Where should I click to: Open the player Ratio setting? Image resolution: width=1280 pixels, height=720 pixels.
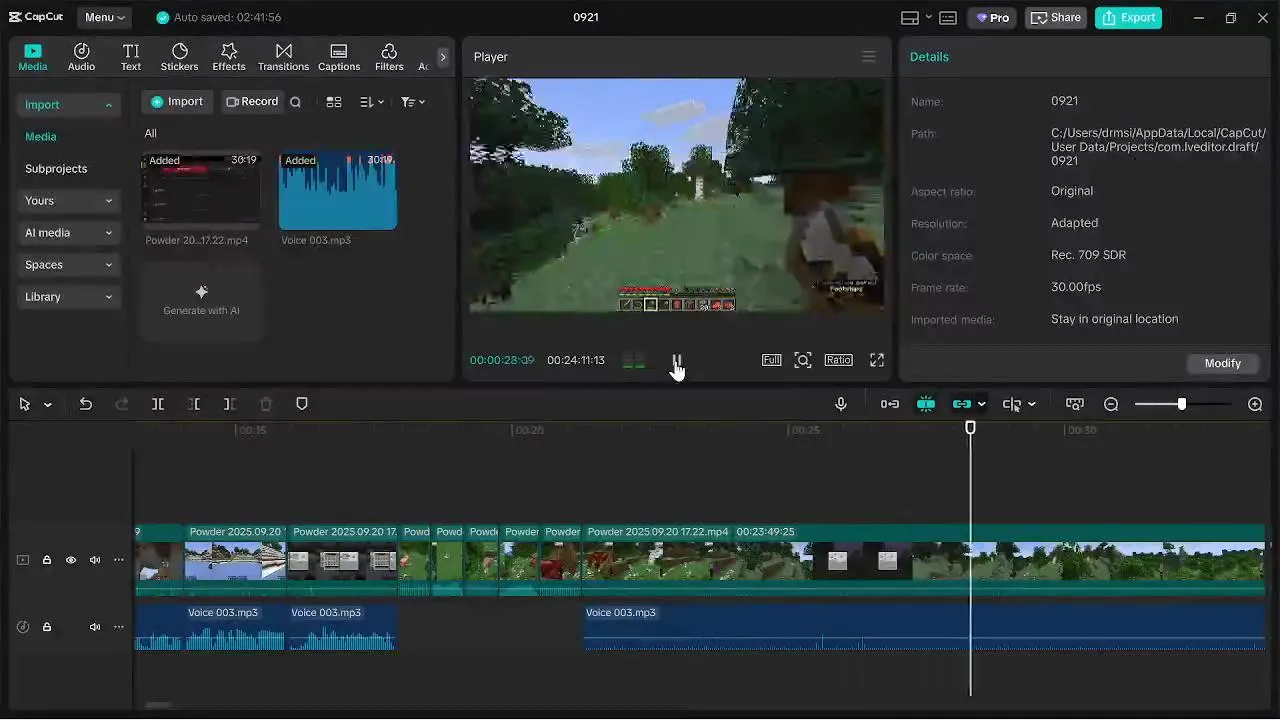(x=838, y=360)
